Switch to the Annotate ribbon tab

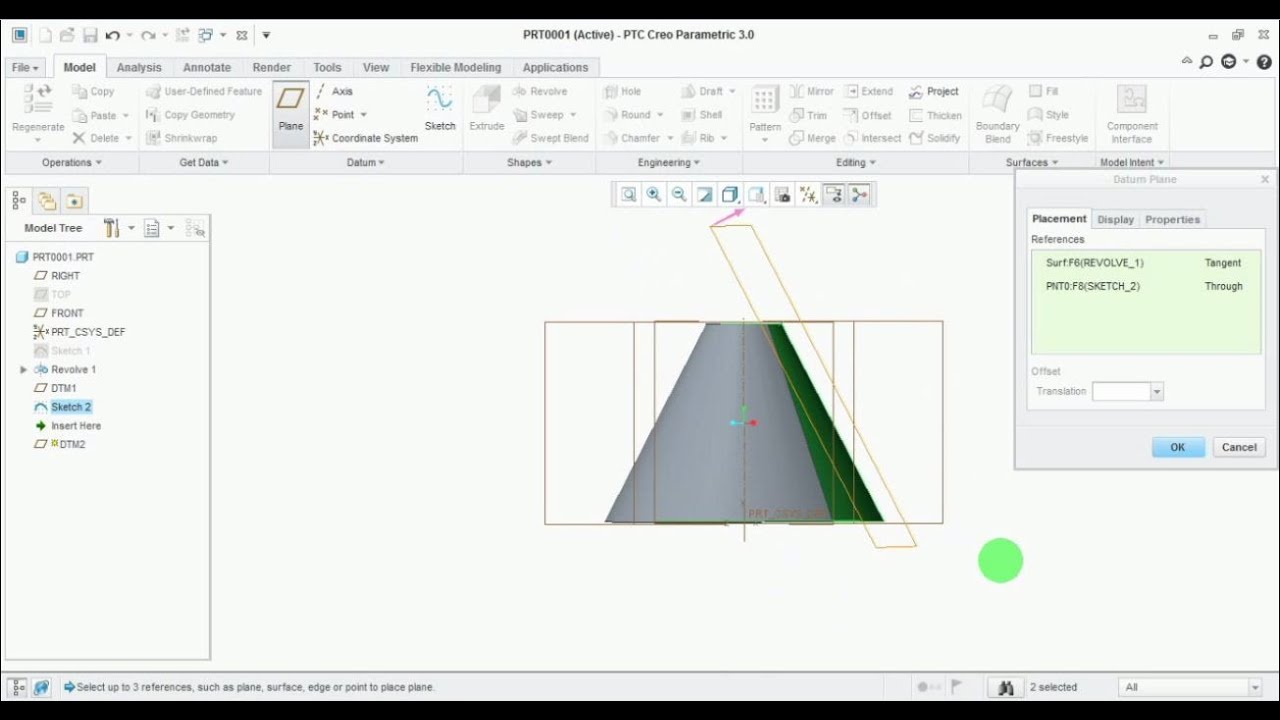(207, 68)
